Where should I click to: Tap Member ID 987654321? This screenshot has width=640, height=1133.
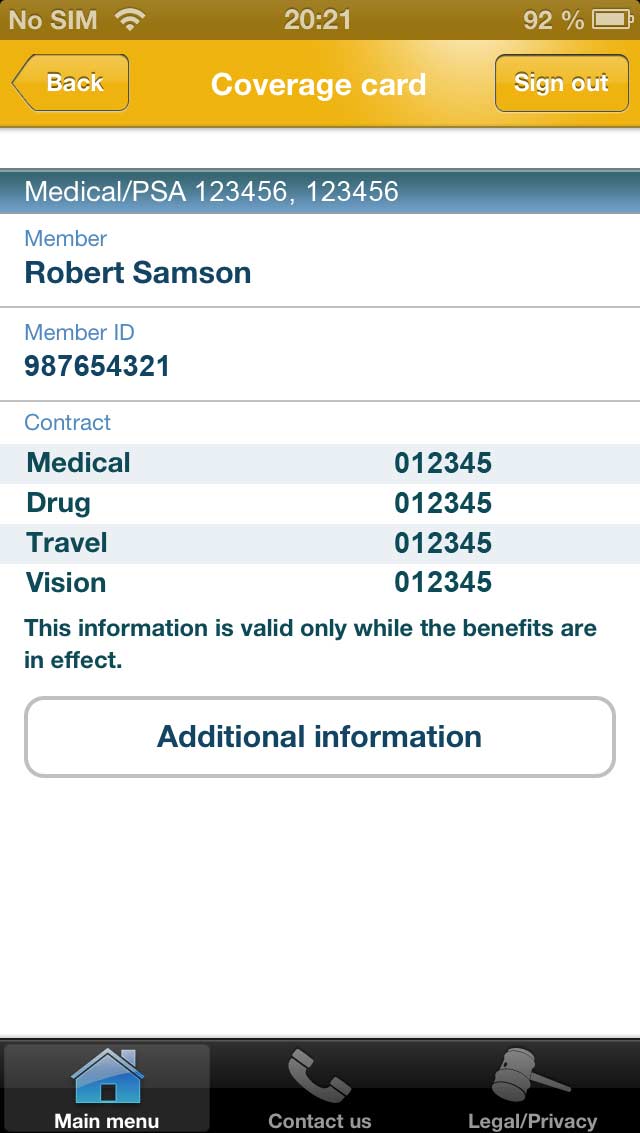98,366
